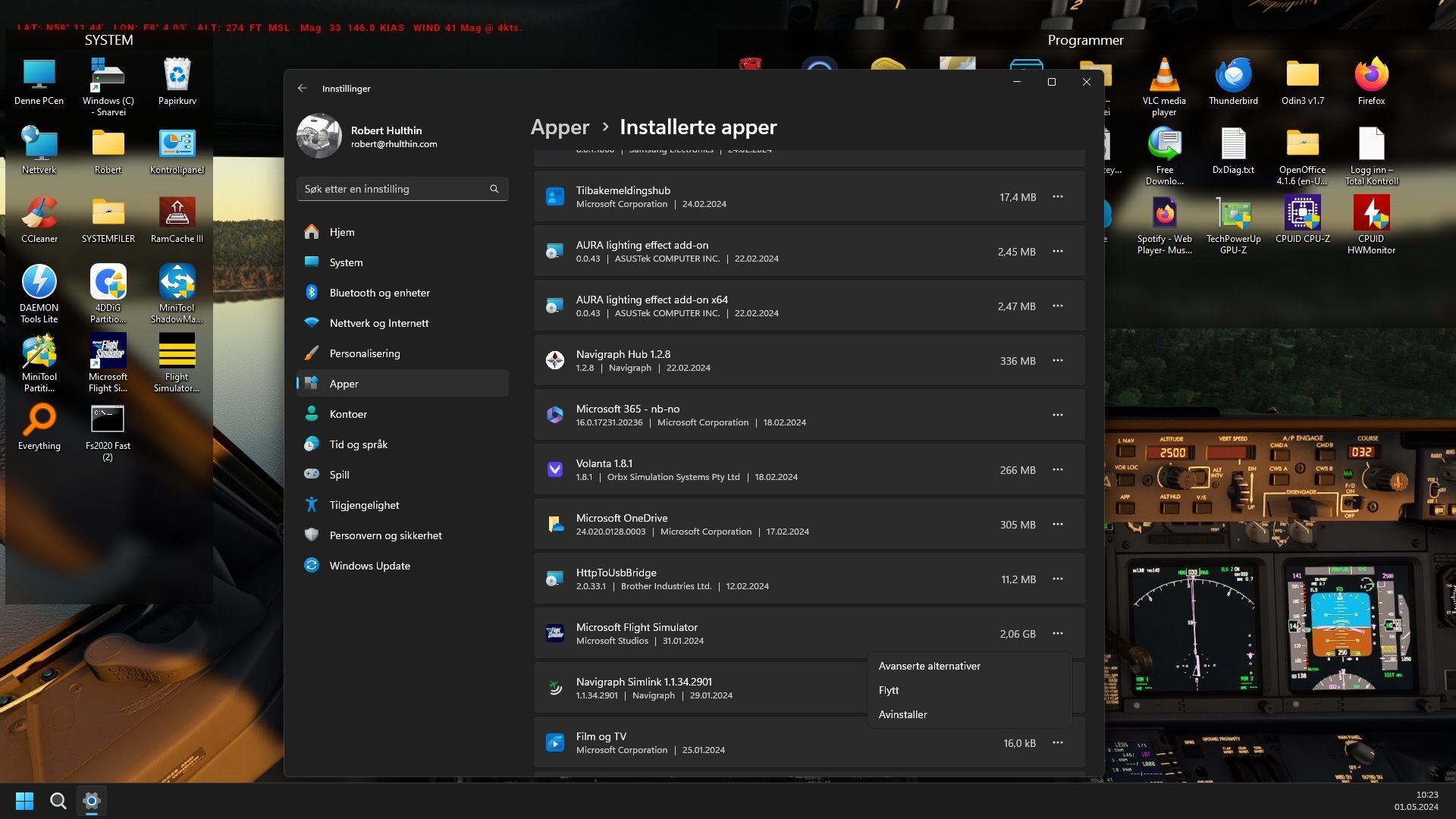This screenshot has height=819, width=1456.
Task: Select CPUID CPU-Z desktop icon
Action: [x=1302, y=220]
